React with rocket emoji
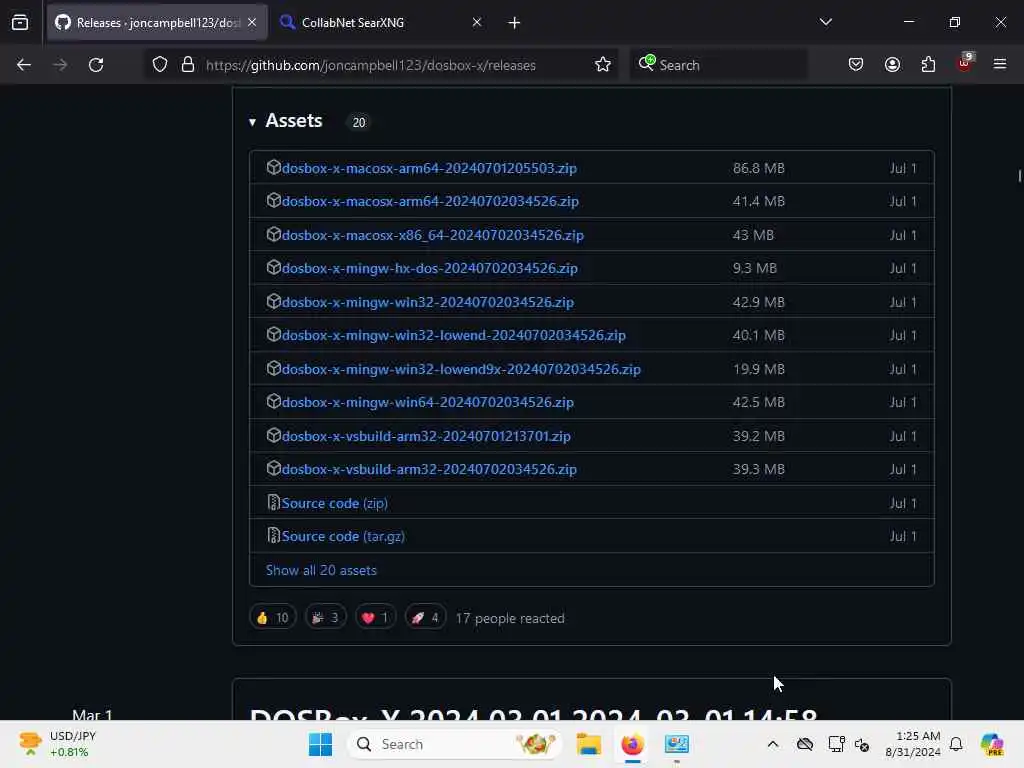 pos(425,617)
